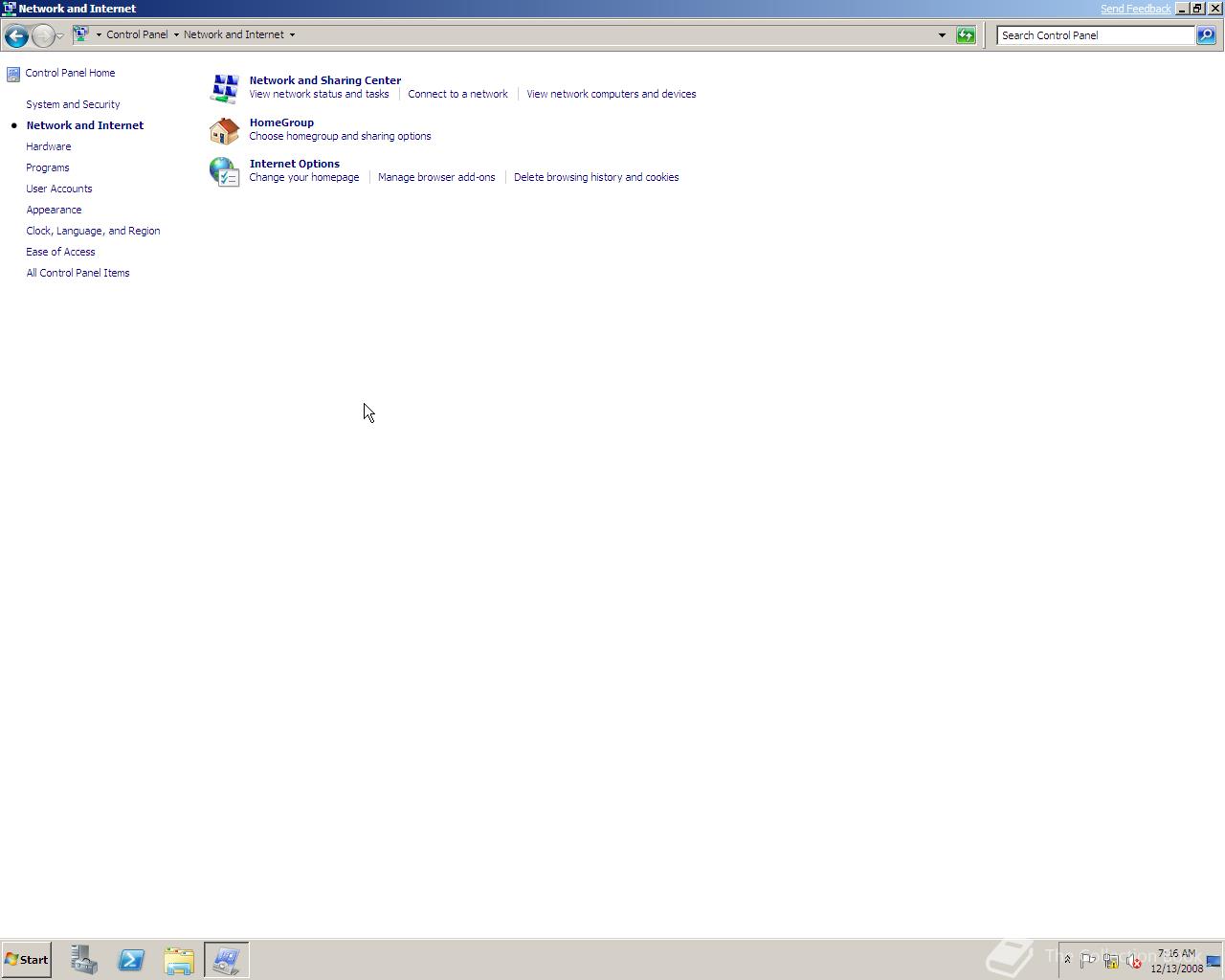This screenshot has width=1225, height=980.
Task: Expand the Network and Internet breadcrumb dropdown
Action: (292, 34)
